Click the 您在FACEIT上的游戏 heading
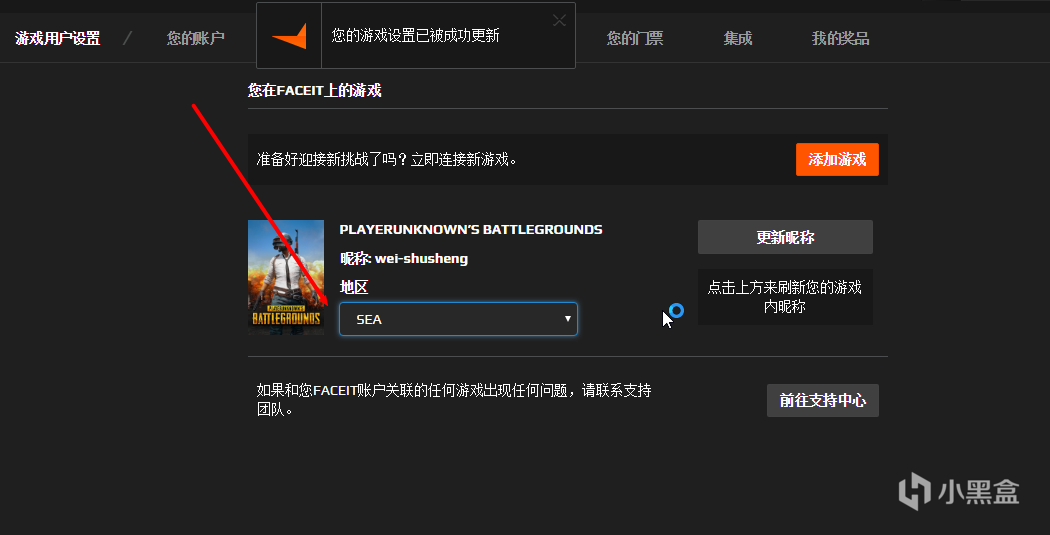The image size is (1050, 535). click(x=314, y=91)
